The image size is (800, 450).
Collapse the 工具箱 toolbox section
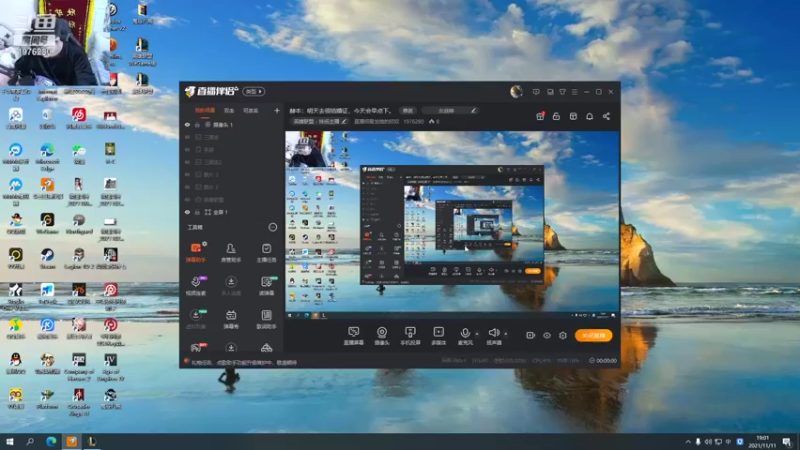(x=272, y=227)
